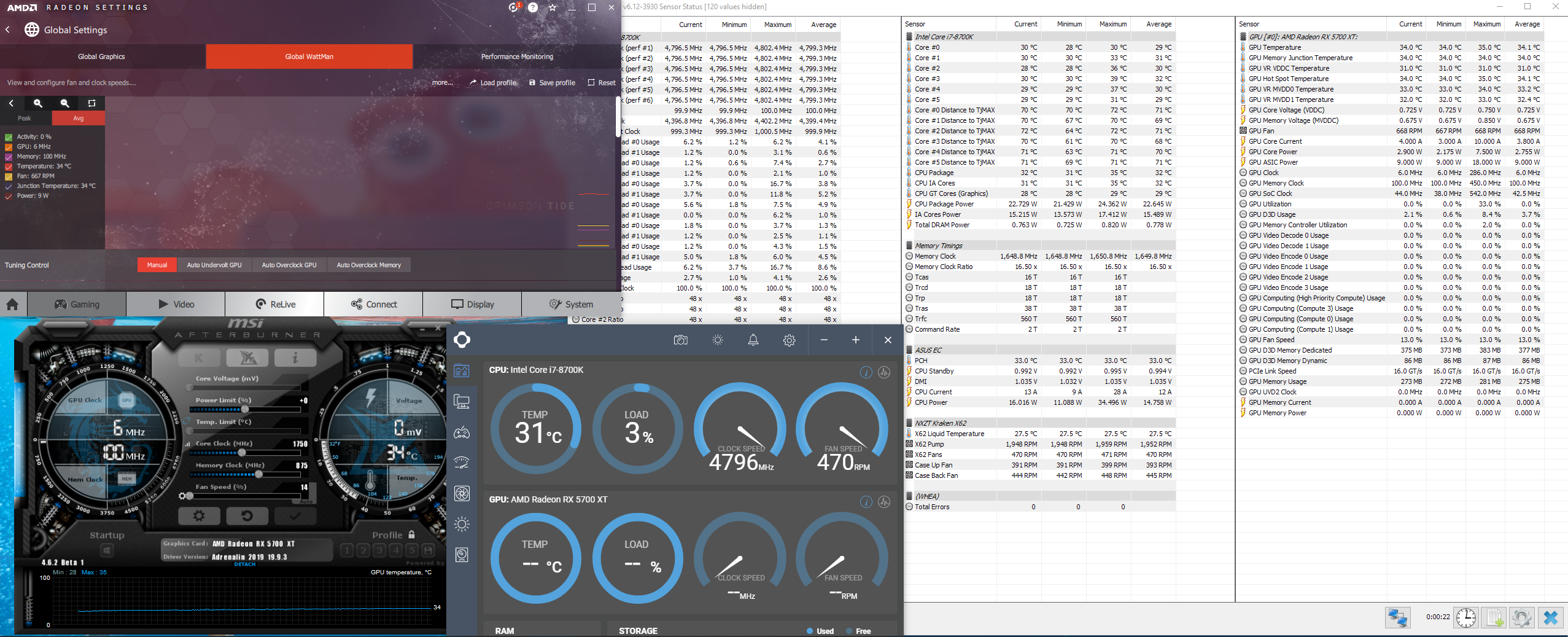
Task: Select NZXT CAM My PC monitor sidebar icon
Action: 462,402
